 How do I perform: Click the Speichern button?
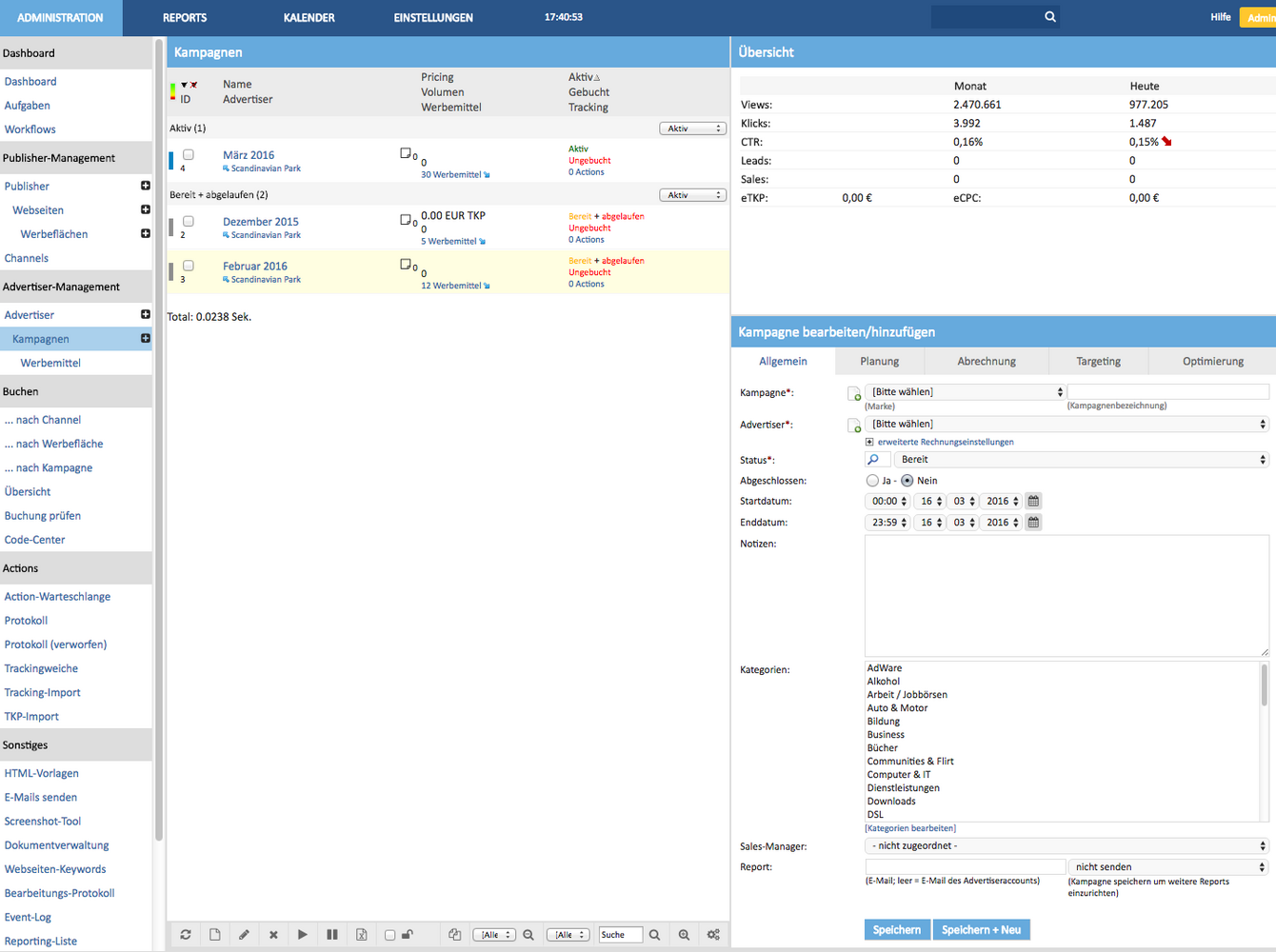pyautogui.click(x=896, y=930)
